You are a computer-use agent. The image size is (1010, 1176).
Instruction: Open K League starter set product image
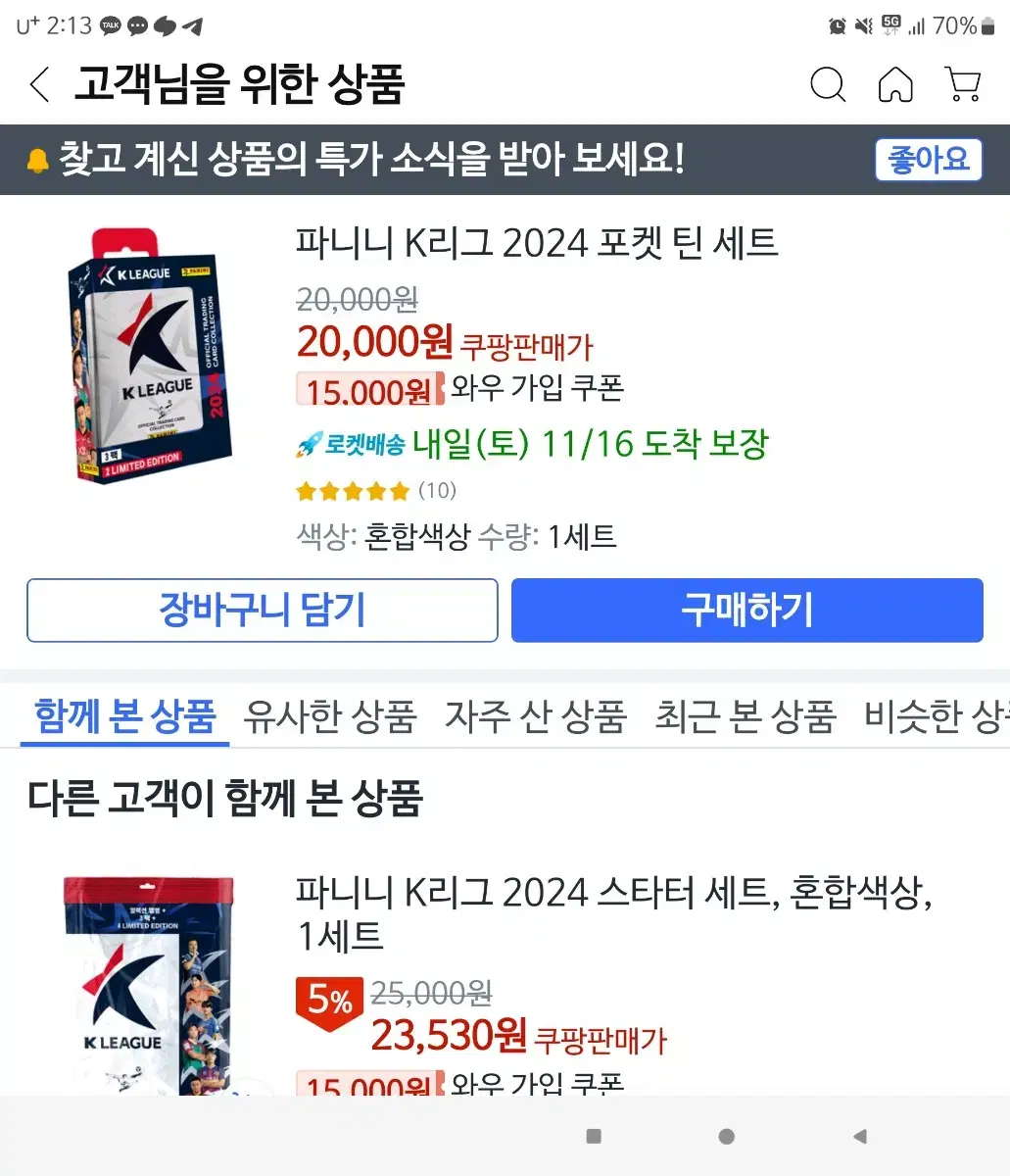pos(149,985)
